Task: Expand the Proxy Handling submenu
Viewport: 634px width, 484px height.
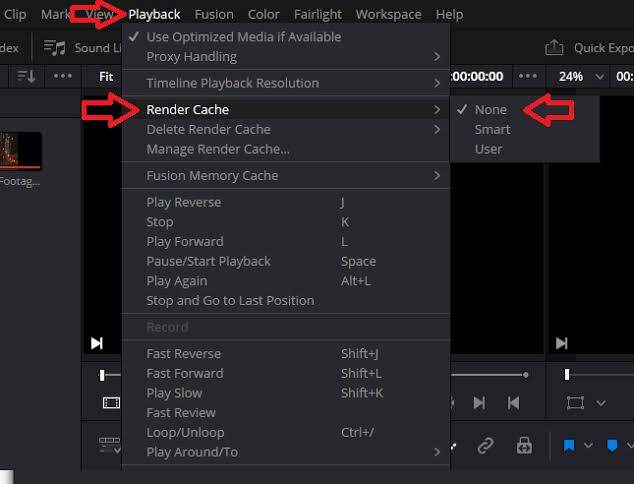Action: (x=286, y=57)
